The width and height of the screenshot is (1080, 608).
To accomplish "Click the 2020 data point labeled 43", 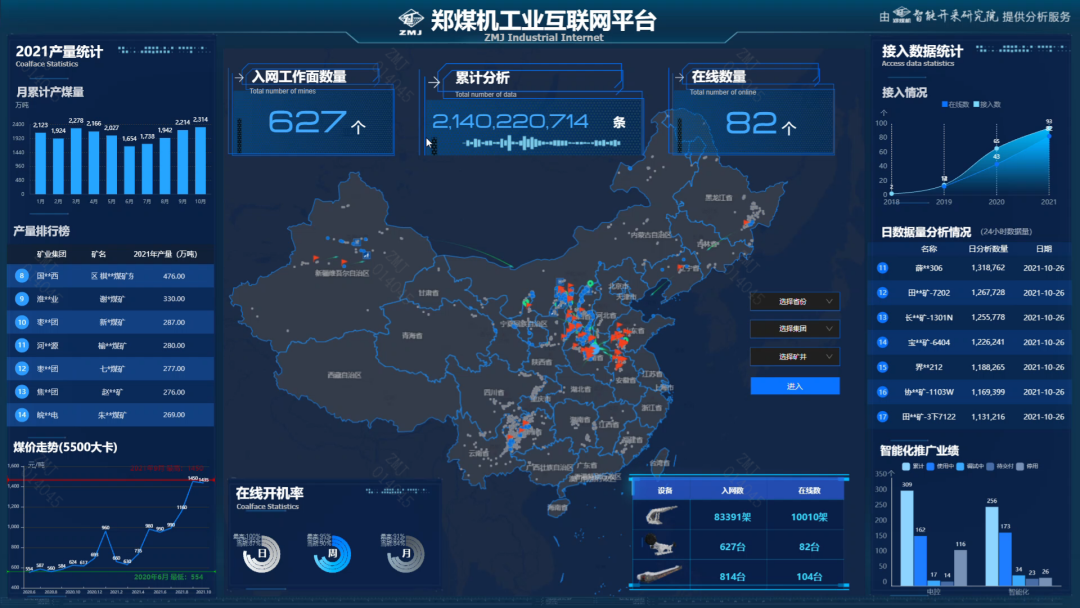I will [x=997, y=164].
